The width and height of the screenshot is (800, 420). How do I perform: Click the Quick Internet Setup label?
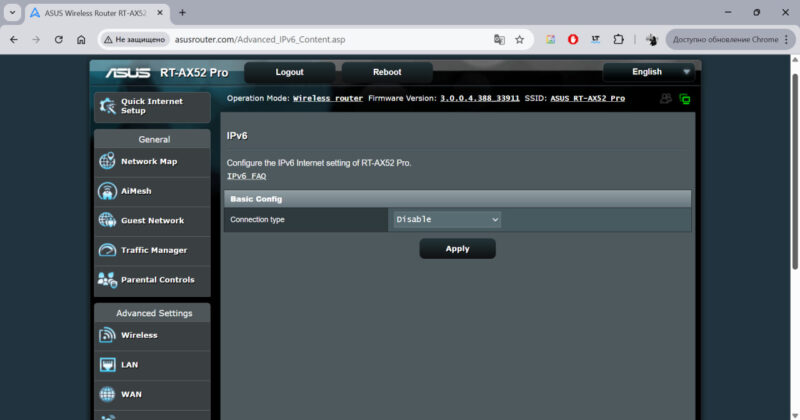point(152,106)
